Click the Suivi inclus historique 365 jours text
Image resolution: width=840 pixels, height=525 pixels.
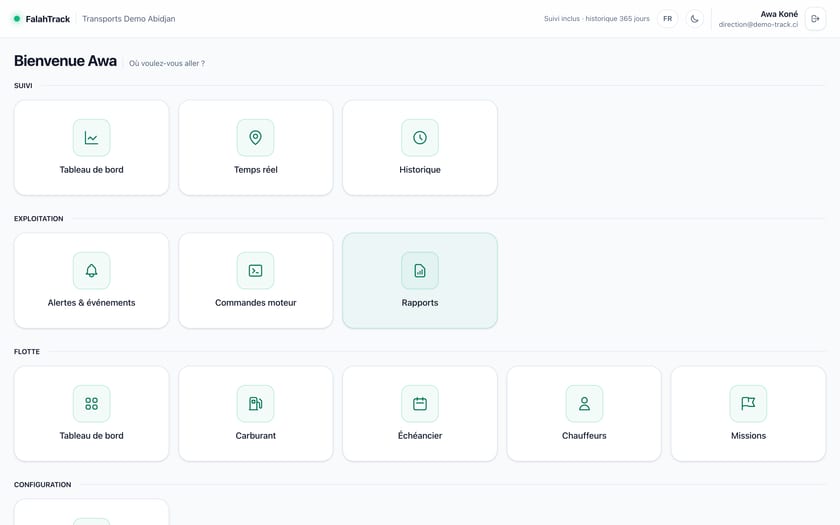click(597, 19)
